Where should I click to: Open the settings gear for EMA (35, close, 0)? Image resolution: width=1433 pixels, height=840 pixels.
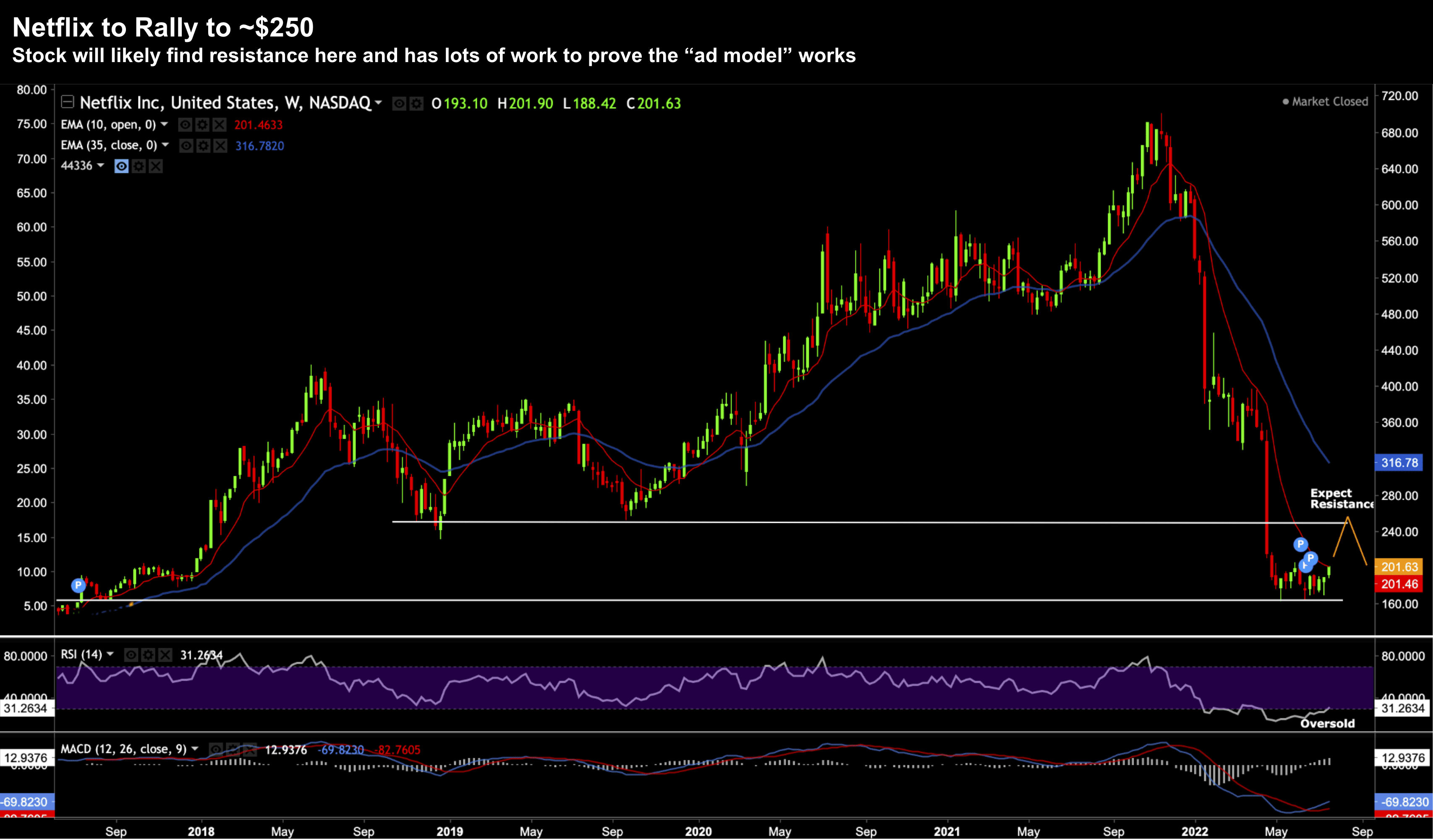(x=203, y=146)
